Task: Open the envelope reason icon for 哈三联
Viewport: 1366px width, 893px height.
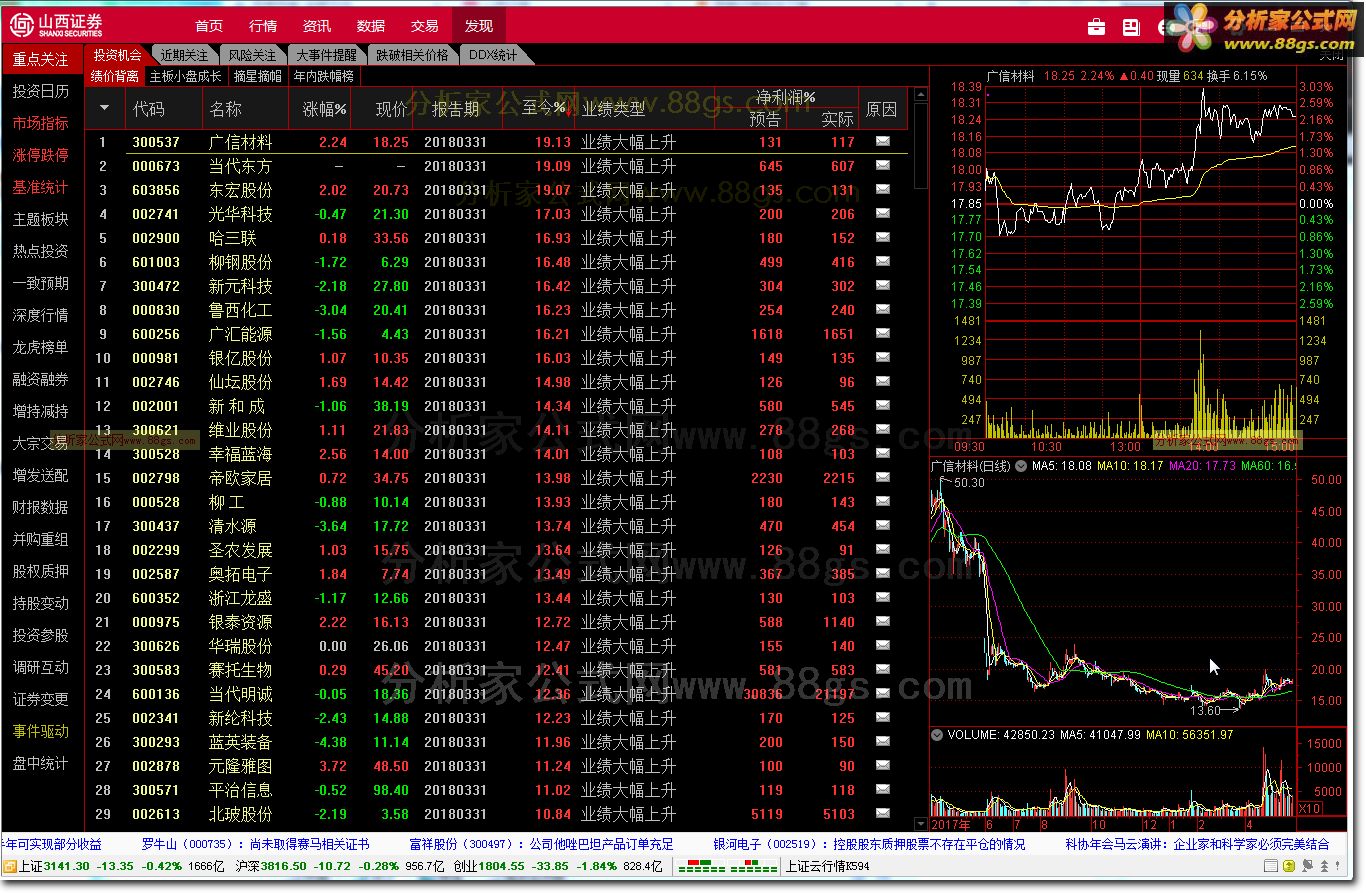Action: (882, 238)
